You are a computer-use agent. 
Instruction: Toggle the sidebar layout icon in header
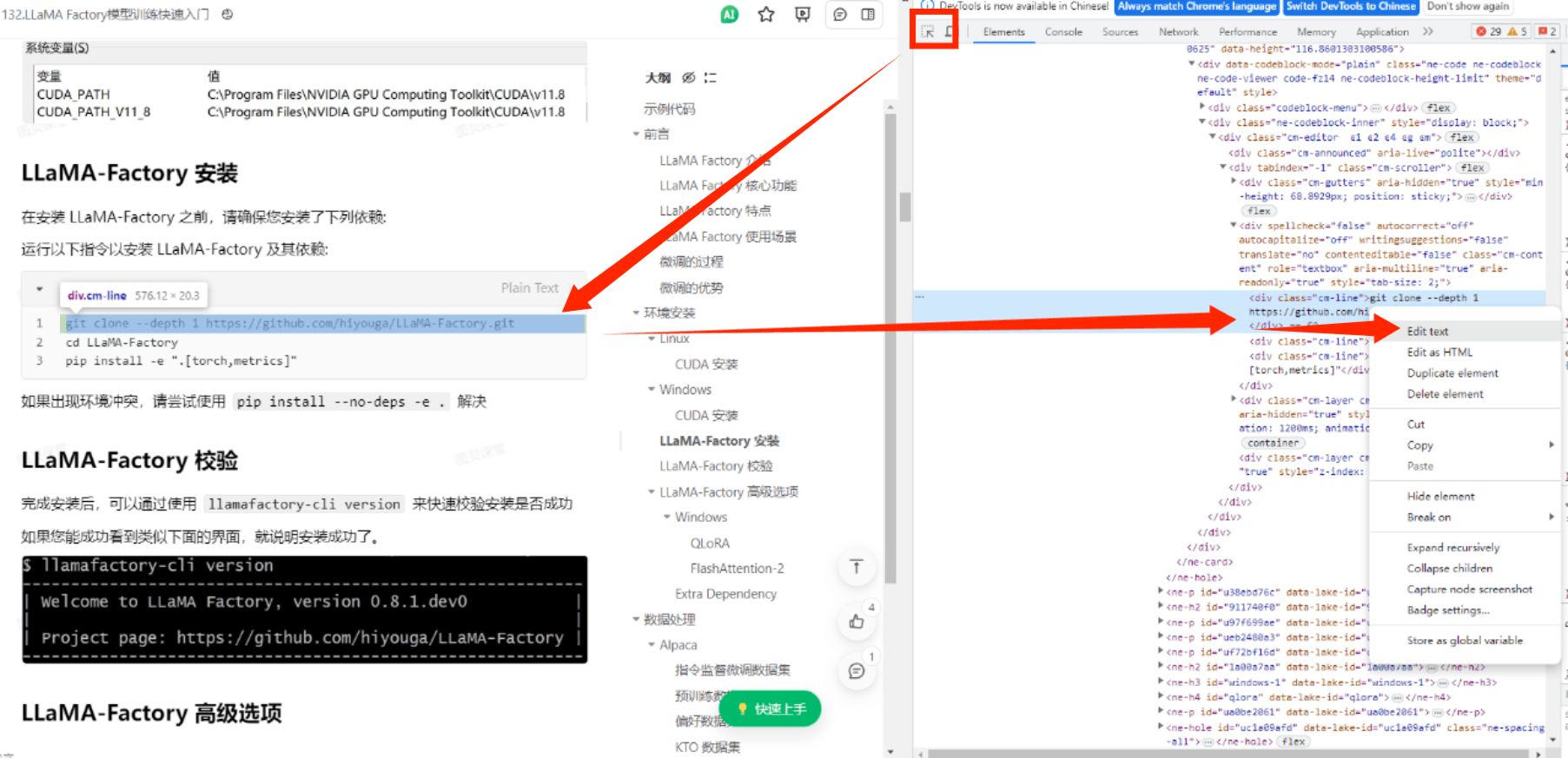coord(868,14)
